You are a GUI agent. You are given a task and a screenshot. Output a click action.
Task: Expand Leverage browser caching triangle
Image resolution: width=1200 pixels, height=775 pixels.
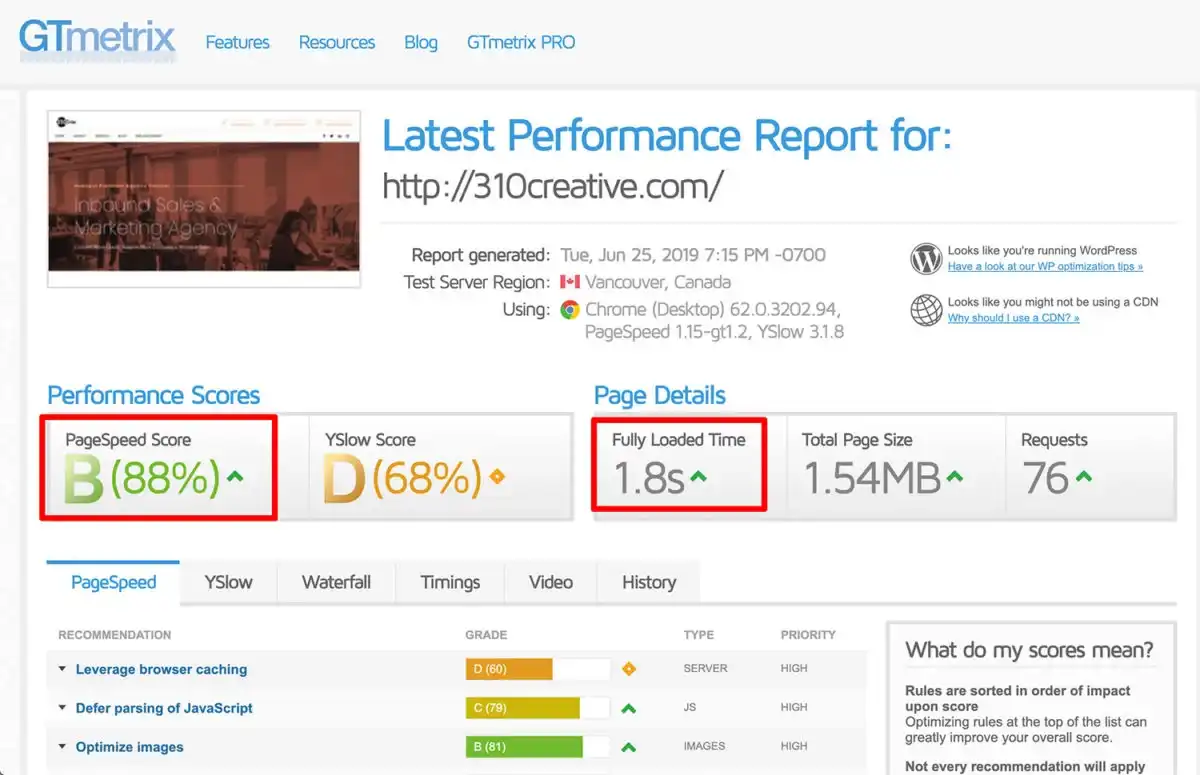tap(62, 669)
